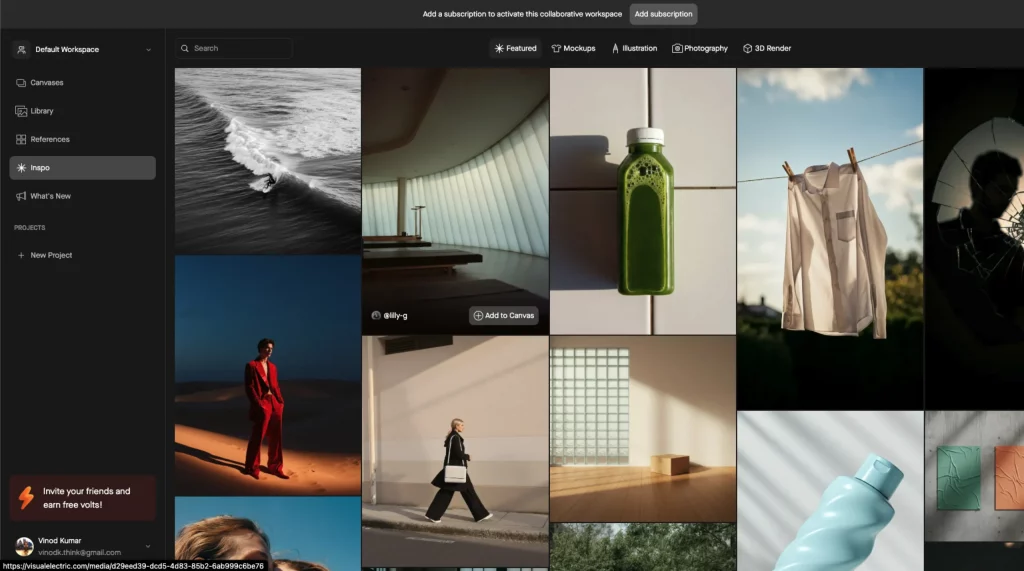The image size is (1024, 571).
Task: Create a New Project
Action: click(x=51, y=255)
